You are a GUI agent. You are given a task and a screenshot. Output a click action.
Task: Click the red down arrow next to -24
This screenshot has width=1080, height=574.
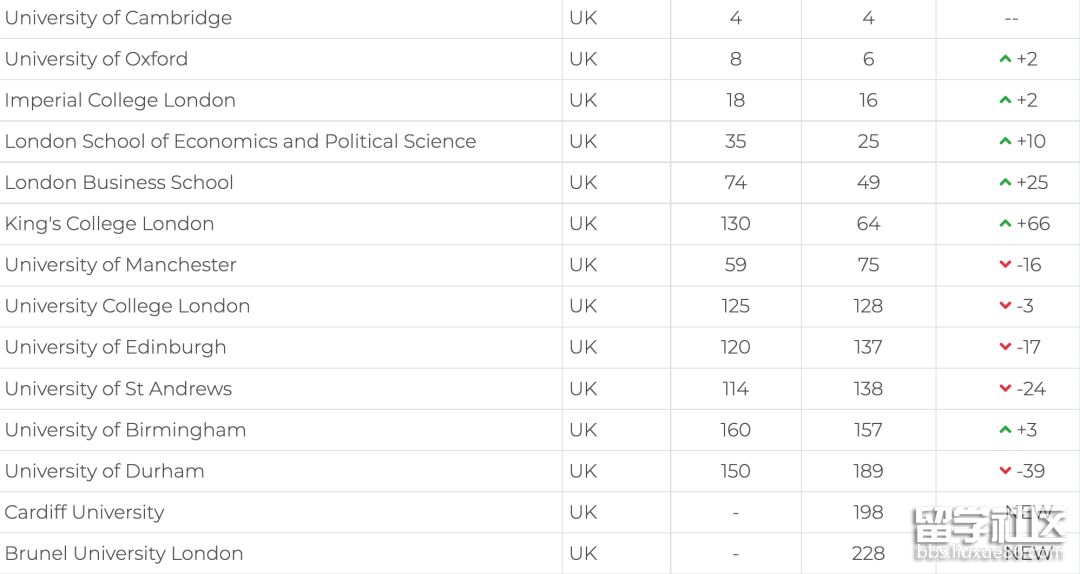pos(1005,389)
